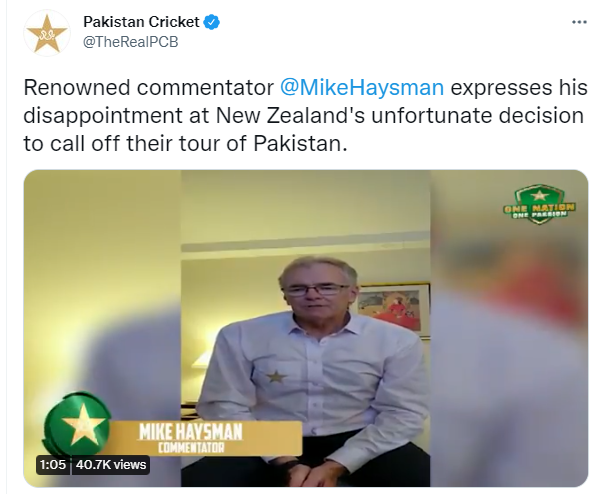Click the lamp in the video background
The image size is (598, 494).
pyautogui.click(x=200, y=364)
